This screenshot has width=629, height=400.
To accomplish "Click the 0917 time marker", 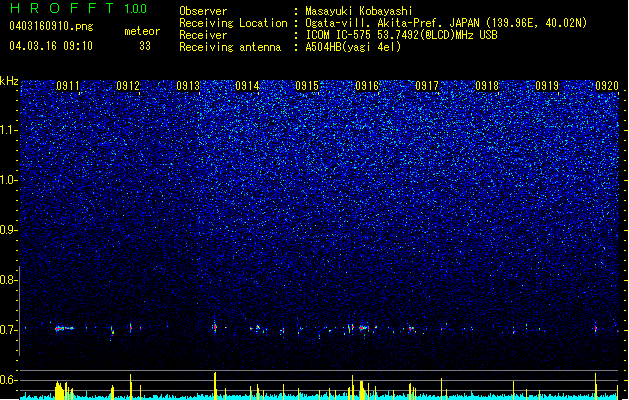I will (427, 86).
